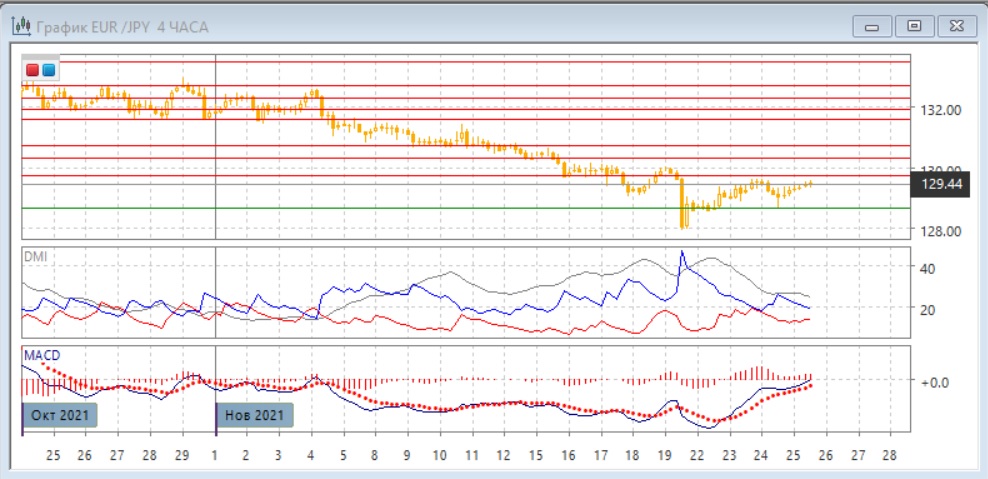
Task: Click the DMI indicator label
Action: (35, 257)
